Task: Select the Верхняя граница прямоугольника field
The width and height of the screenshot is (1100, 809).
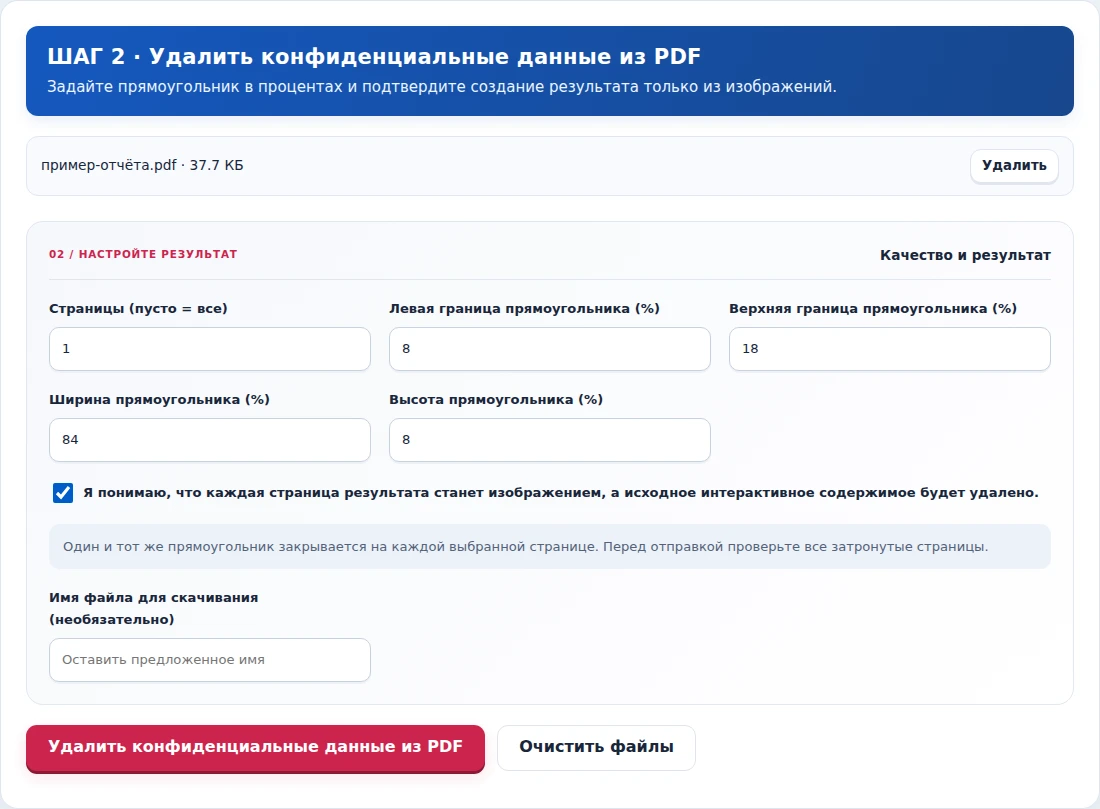Action: (890, 349)
